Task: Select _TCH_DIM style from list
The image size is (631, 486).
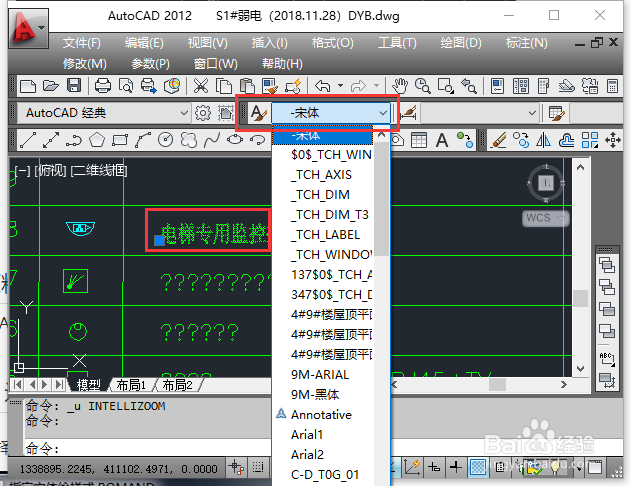Action: pos(321,195)
